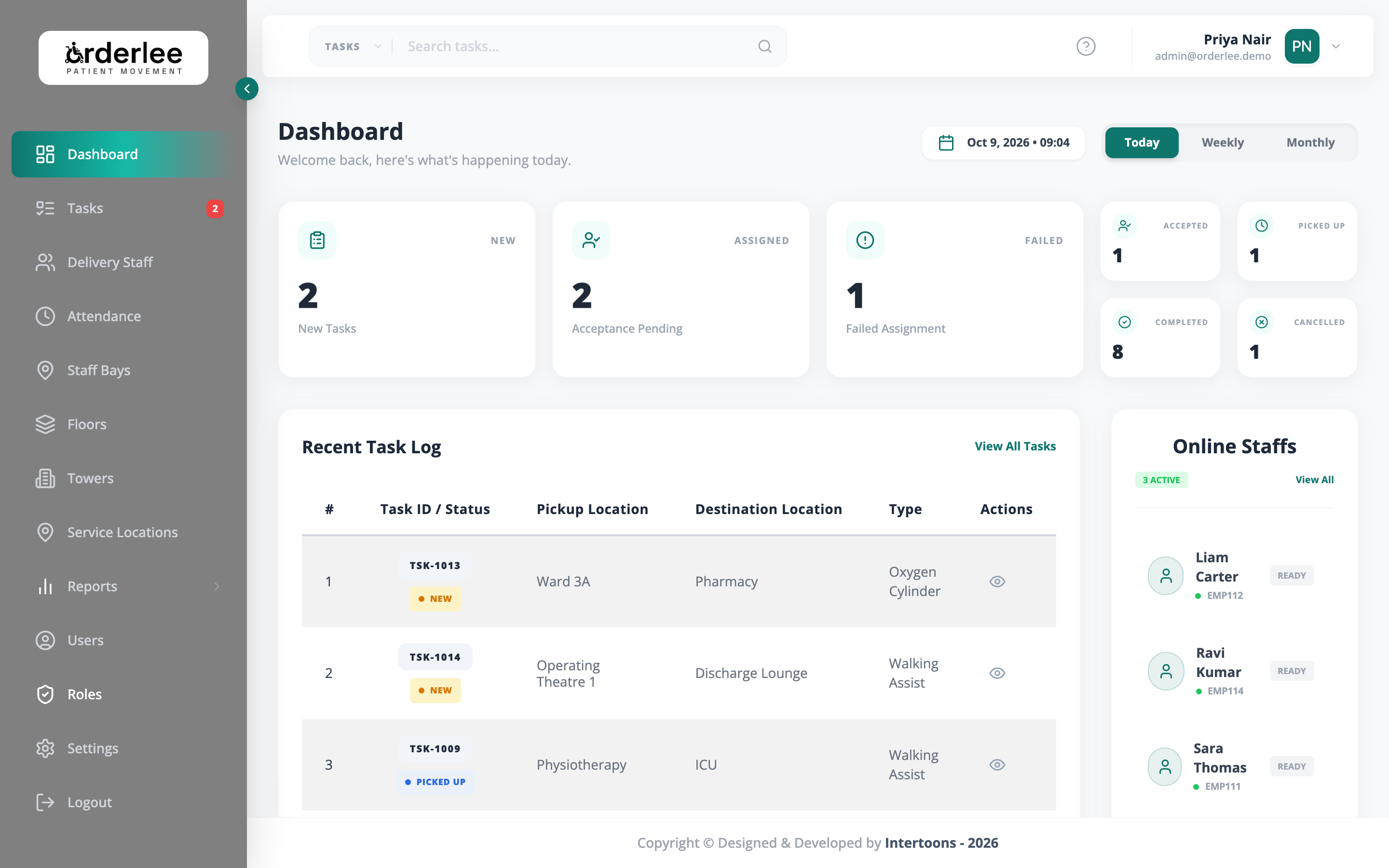Click the Cancelled x-circle icon
Viewport: 1389px width, 868px height.
coord(1262,322)
